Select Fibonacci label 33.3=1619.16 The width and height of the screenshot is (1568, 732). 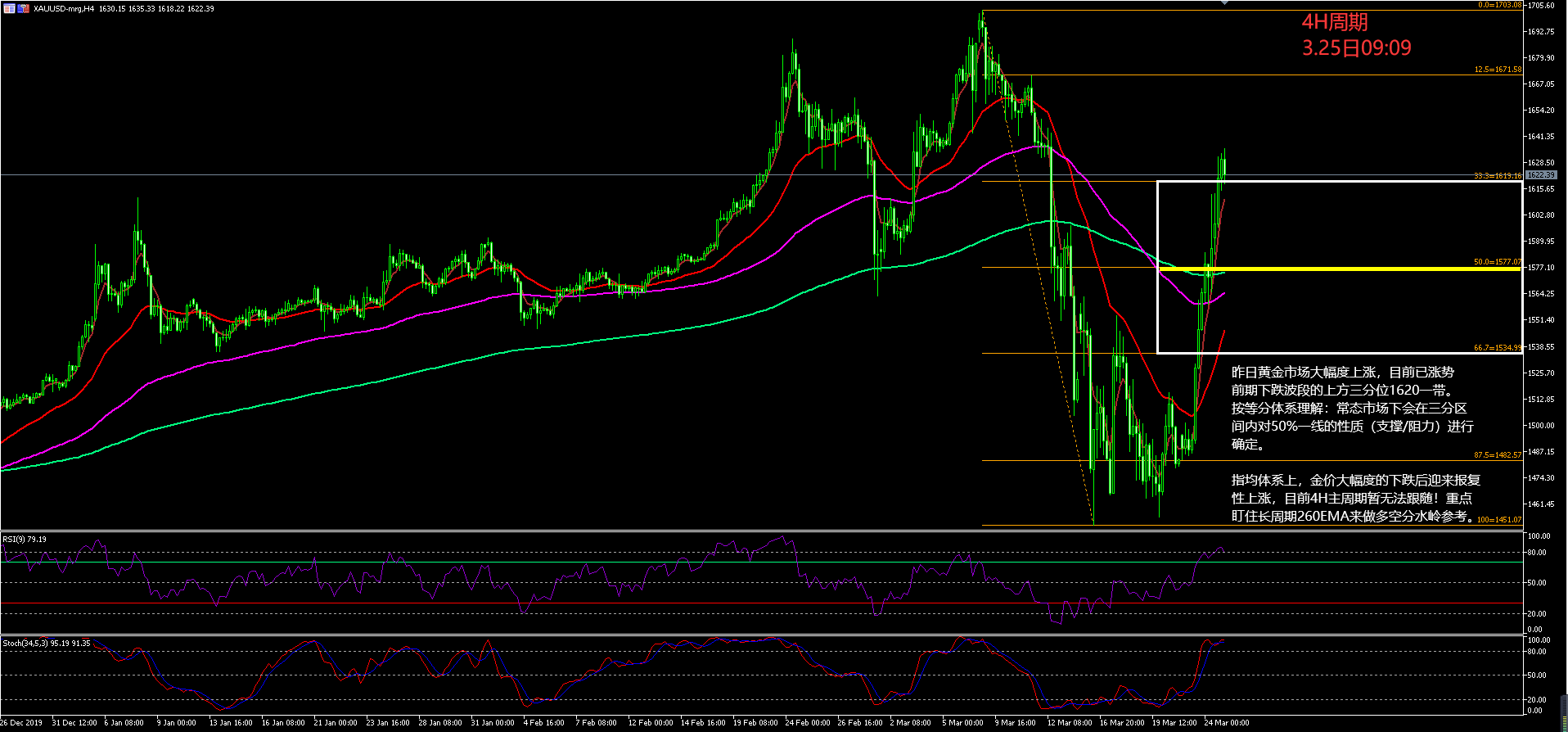(x=1498, y=176)
